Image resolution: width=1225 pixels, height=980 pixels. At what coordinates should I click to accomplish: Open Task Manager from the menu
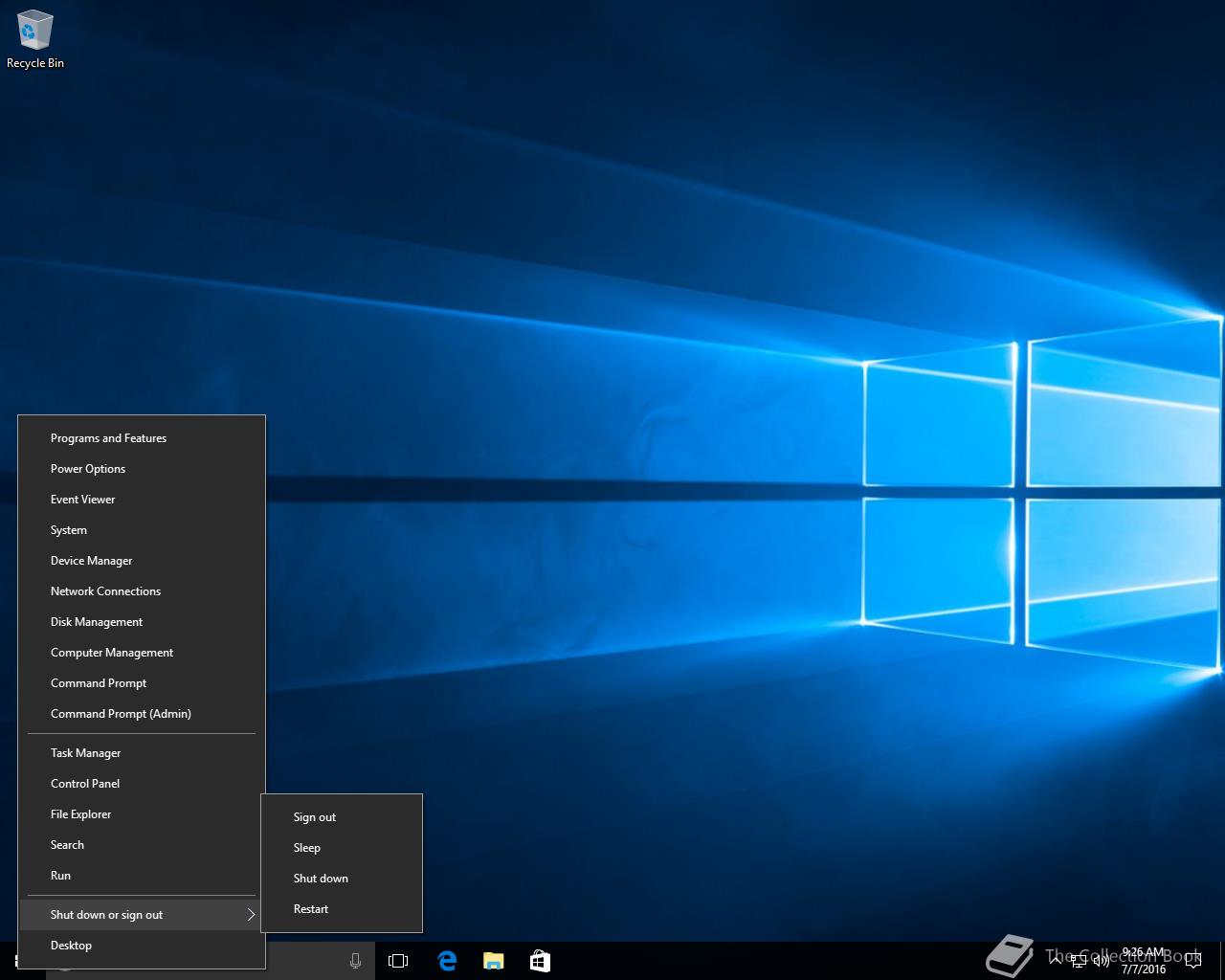pos(142,753)
